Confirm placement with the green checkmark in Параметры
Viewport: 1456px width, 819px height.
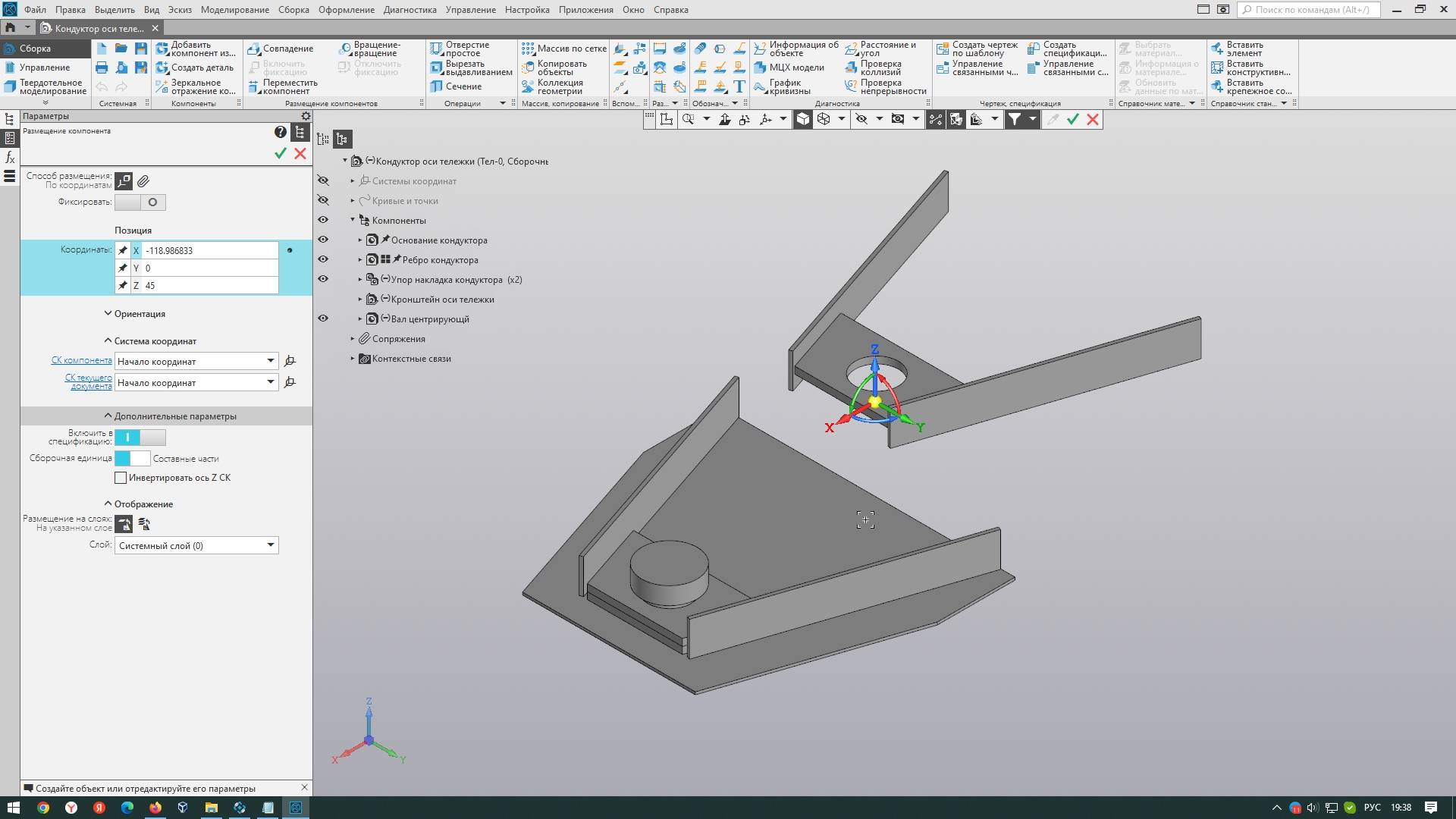281,153
